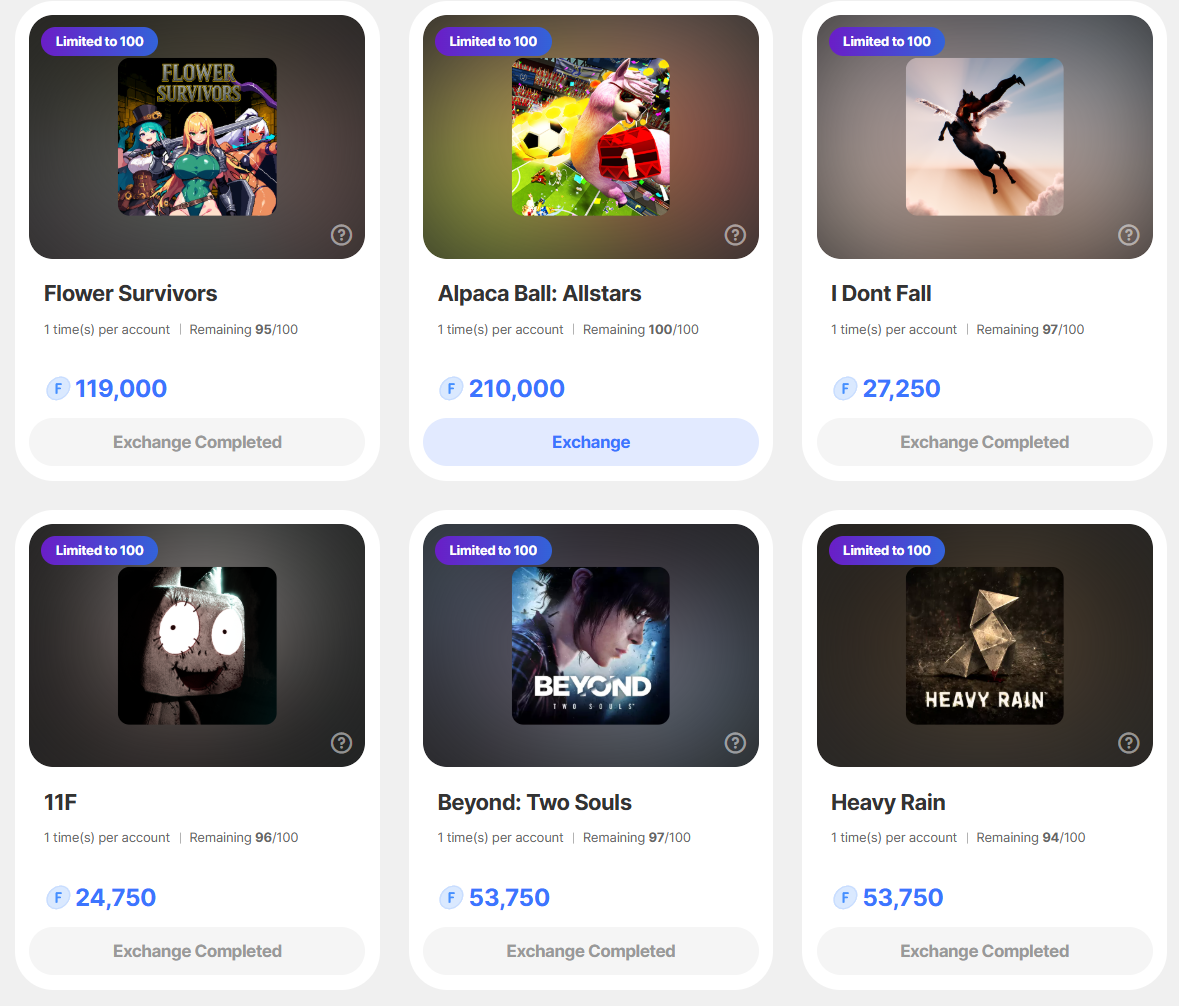Click the F coin icon beside 27,250
This screenshot has height=1006, width=1179.
click(x=845, y=389)
